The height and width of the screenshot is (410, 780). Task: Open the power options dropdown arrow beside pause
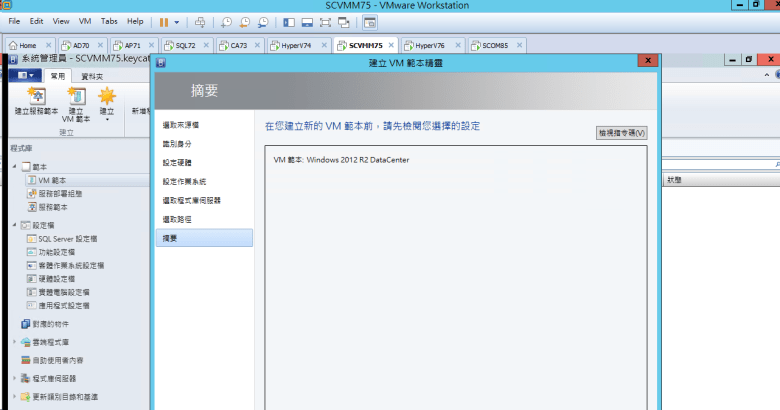177,21
